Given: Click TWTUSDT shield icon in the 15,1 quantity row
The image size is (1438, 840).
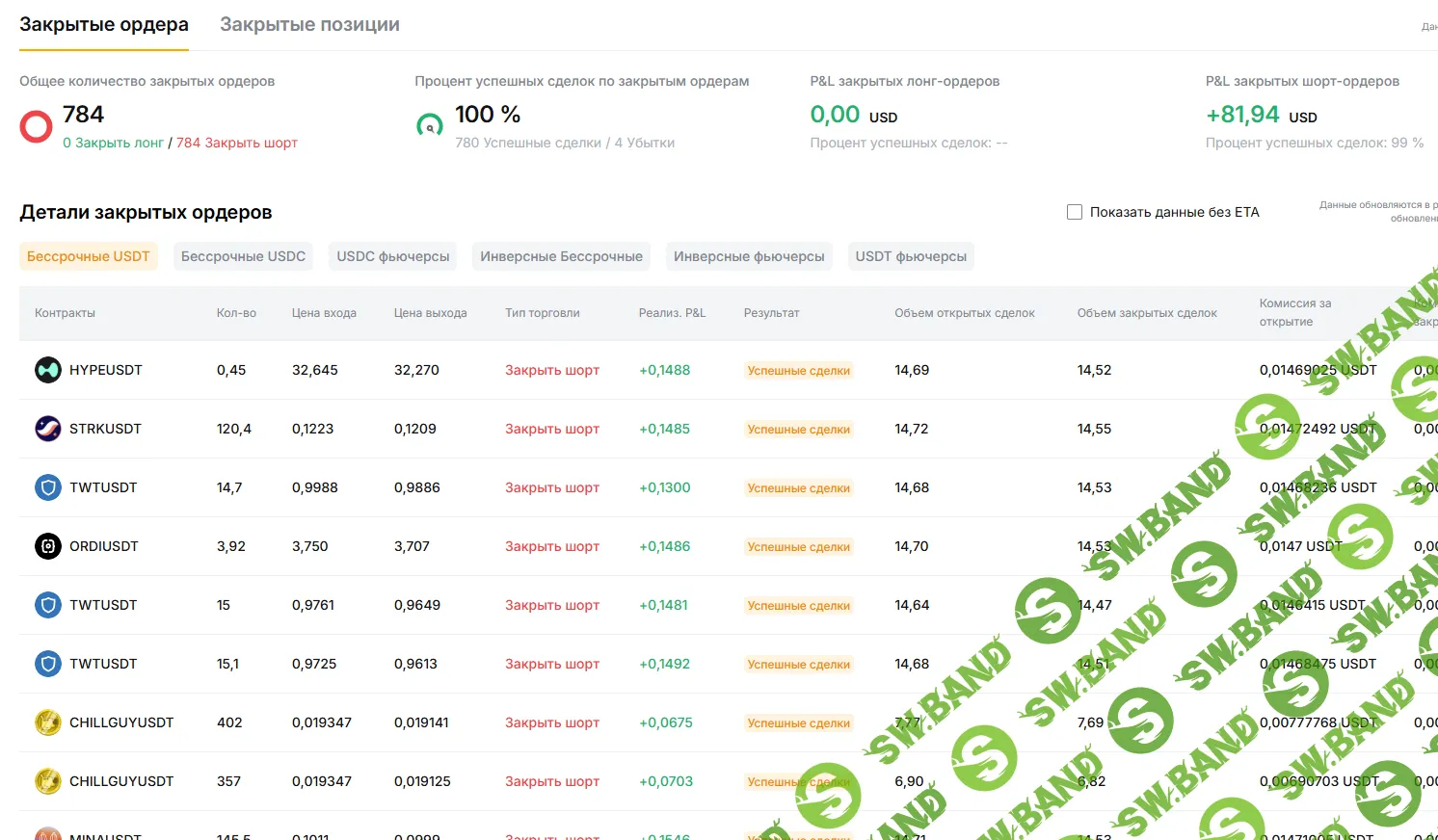Looking at the screenshot, I should coord(48,664).
